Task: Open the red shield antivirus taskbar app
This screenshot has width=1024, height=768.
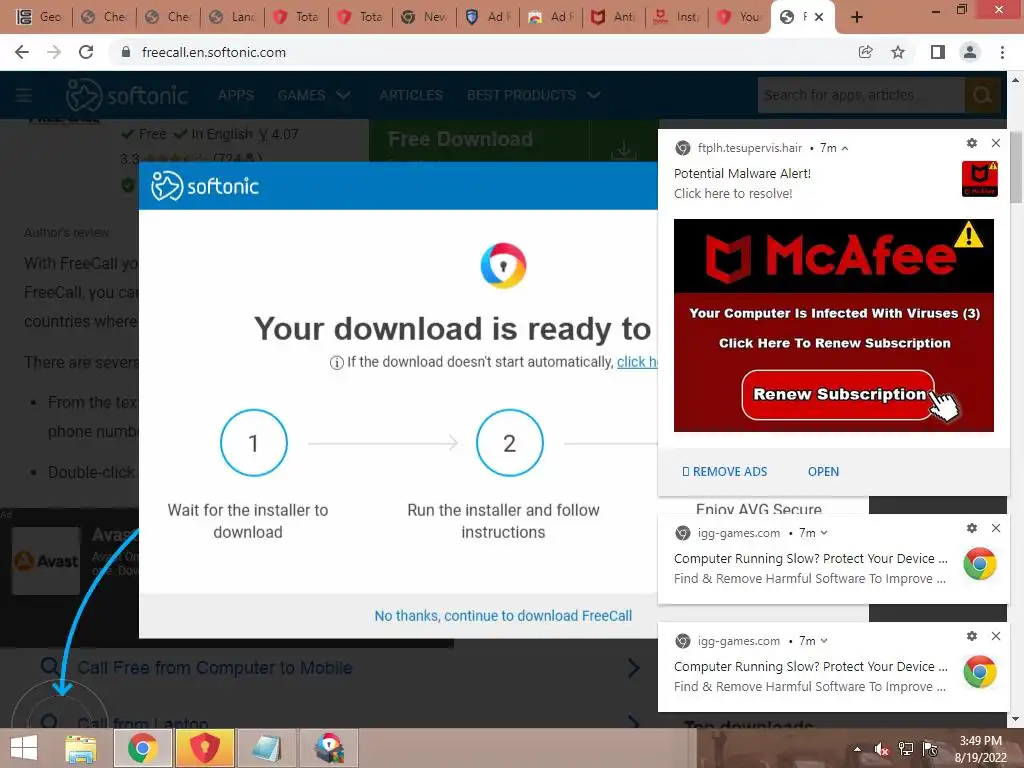Action: [x=204, y=748]
